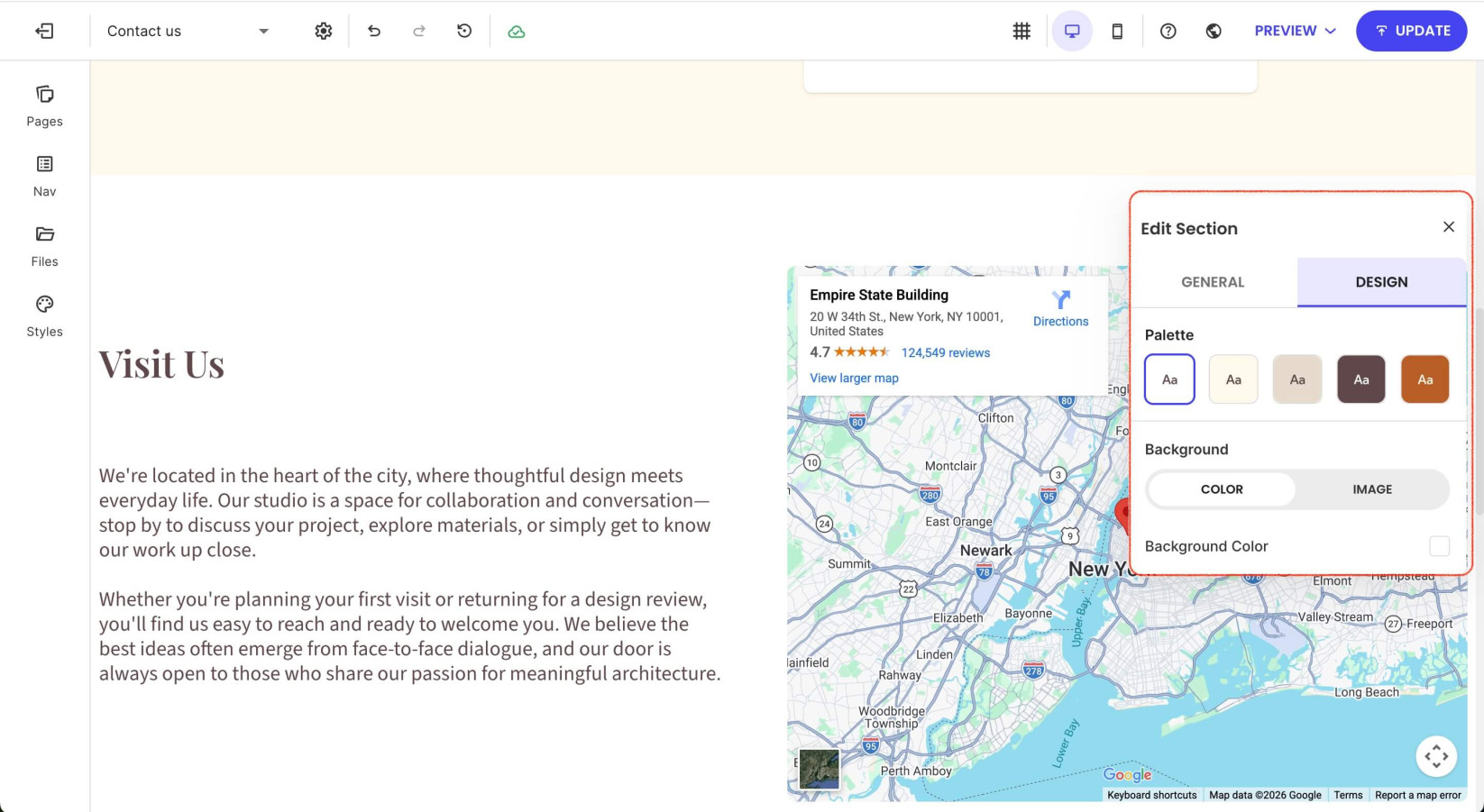Image resolution: width=1484 pixels, height=812 pixels.
Task: Open the PREVIEW dropdown
Action: pyautogui.click(x=1295, y=31)
